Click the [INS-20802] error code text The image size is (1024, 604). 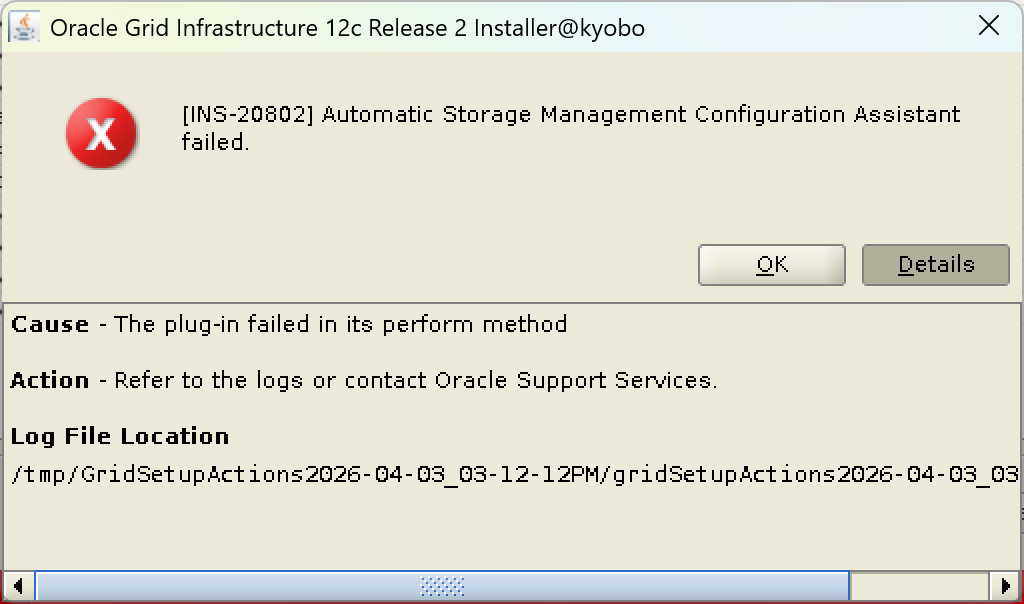(248, 114)
